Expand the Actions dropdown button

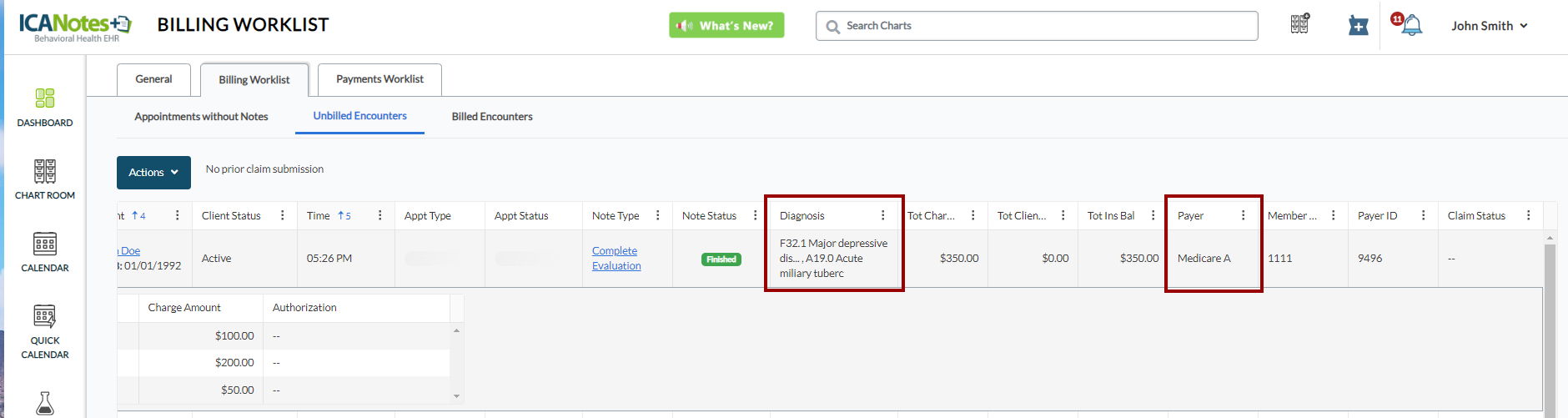[153, 173]
